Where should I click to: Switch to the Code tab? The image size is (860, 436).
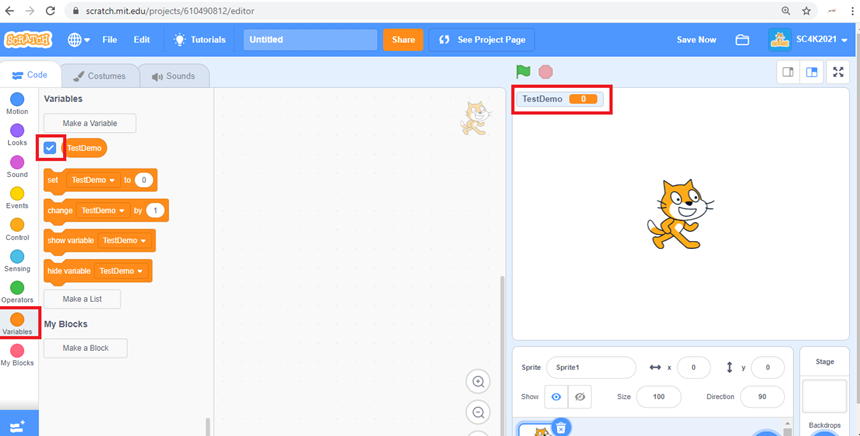coord(30,75)
